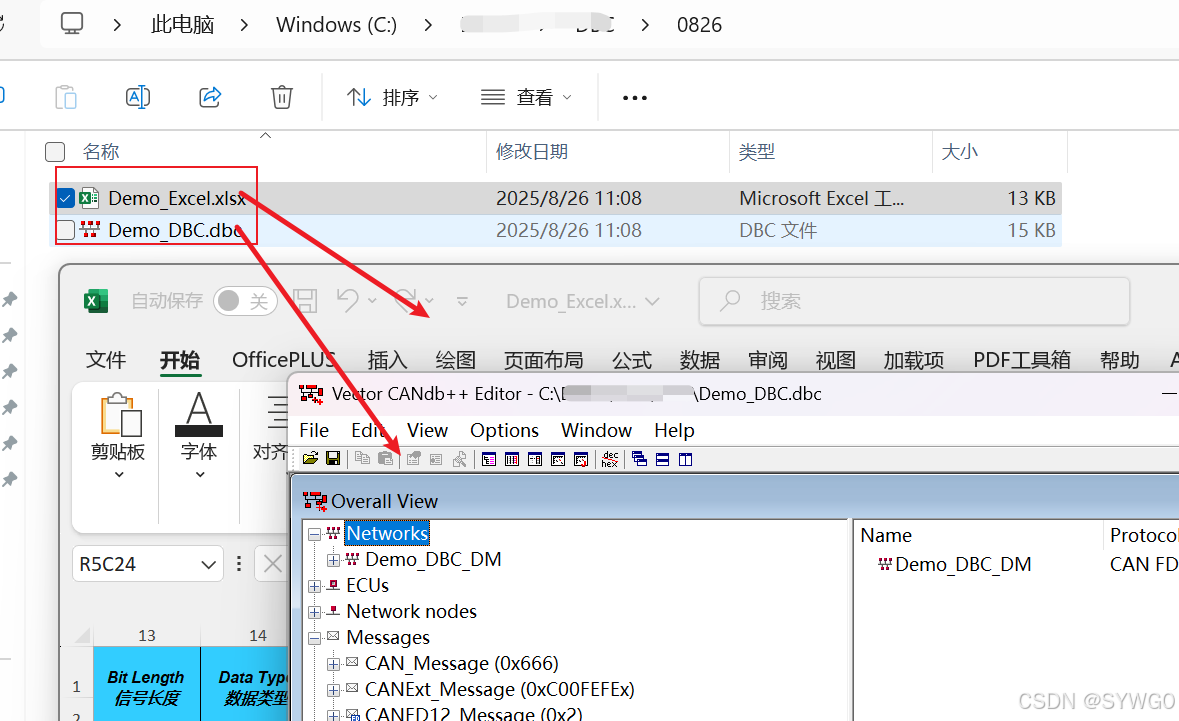Collapse the Networks tree node
This screenshot has width=1179, height=721.
click(314, 534)
